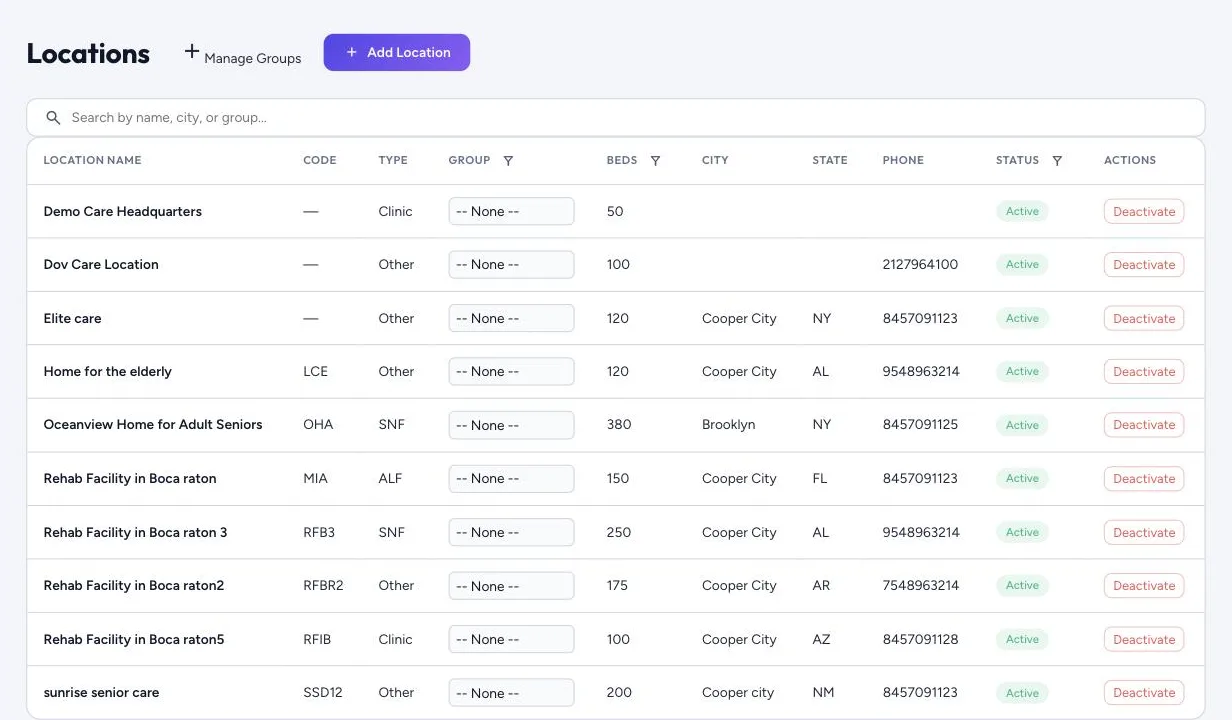1232x720 pixels.
Task: Deactivate sunrise senior care
Action: point(1144,693)
